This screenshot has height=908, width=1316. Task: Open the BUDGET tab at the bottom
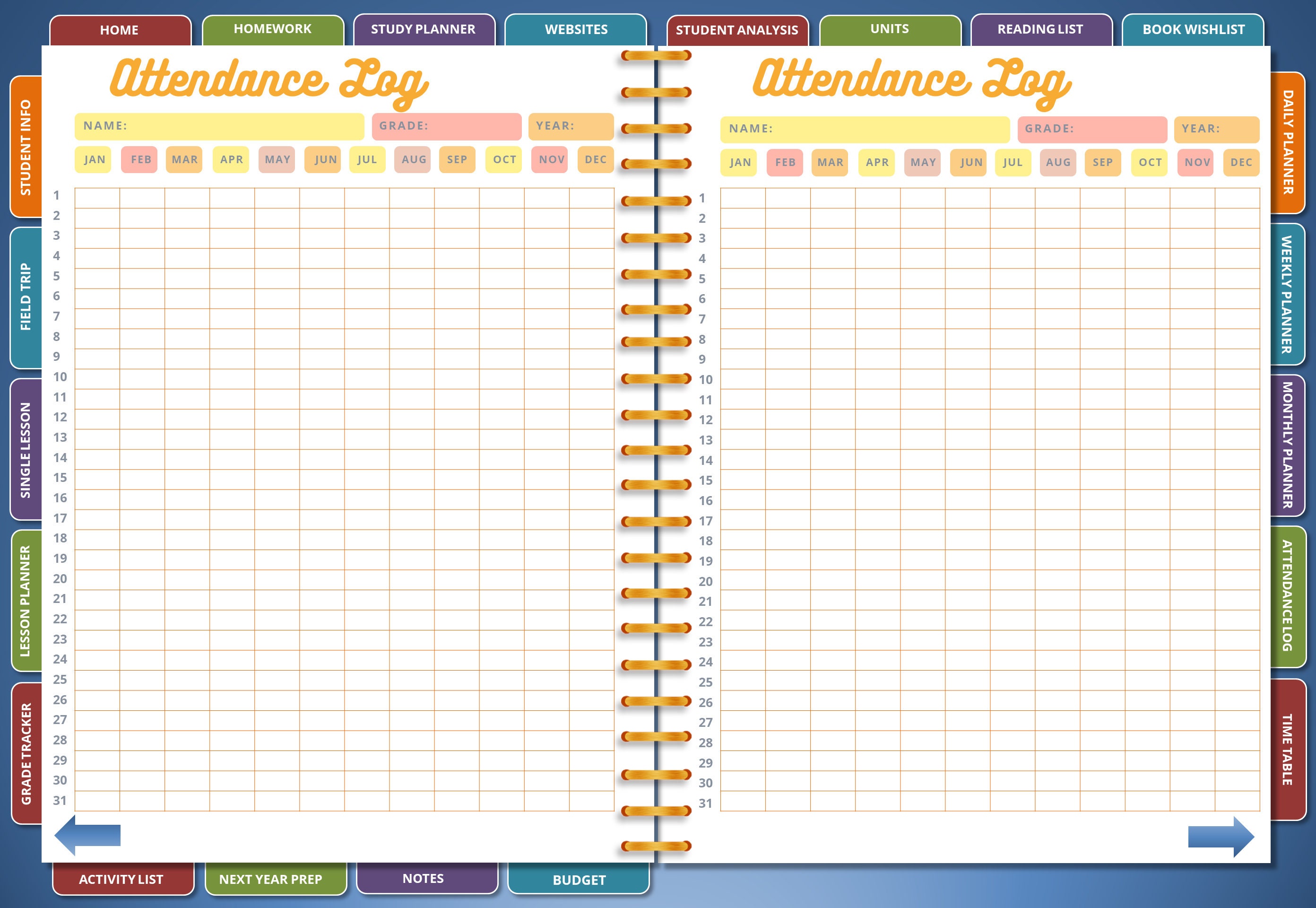tap(579, 880)
